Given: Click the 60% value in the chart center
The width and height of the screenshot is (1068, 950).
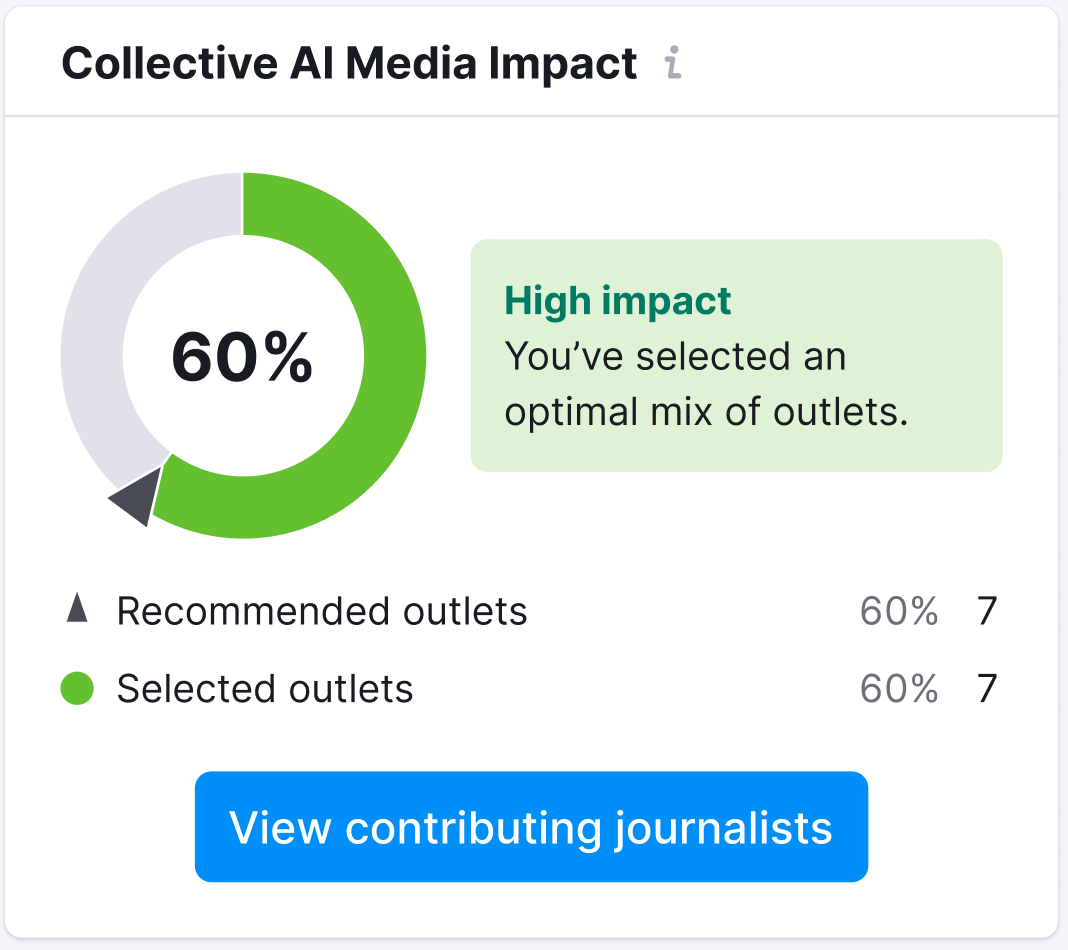Looking at the screenshot, I should pyautogui.click(x=243, y=357).
